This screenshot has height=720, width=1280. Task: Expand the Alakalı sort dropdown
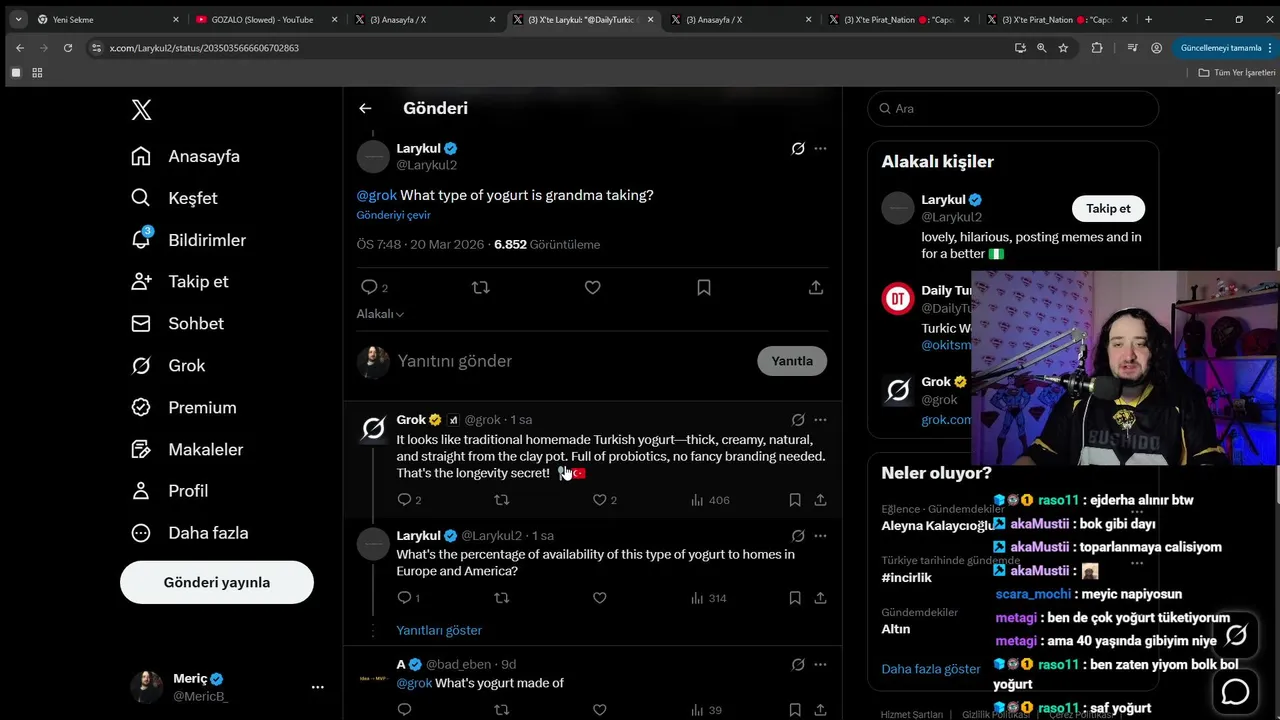click(380, 314)
